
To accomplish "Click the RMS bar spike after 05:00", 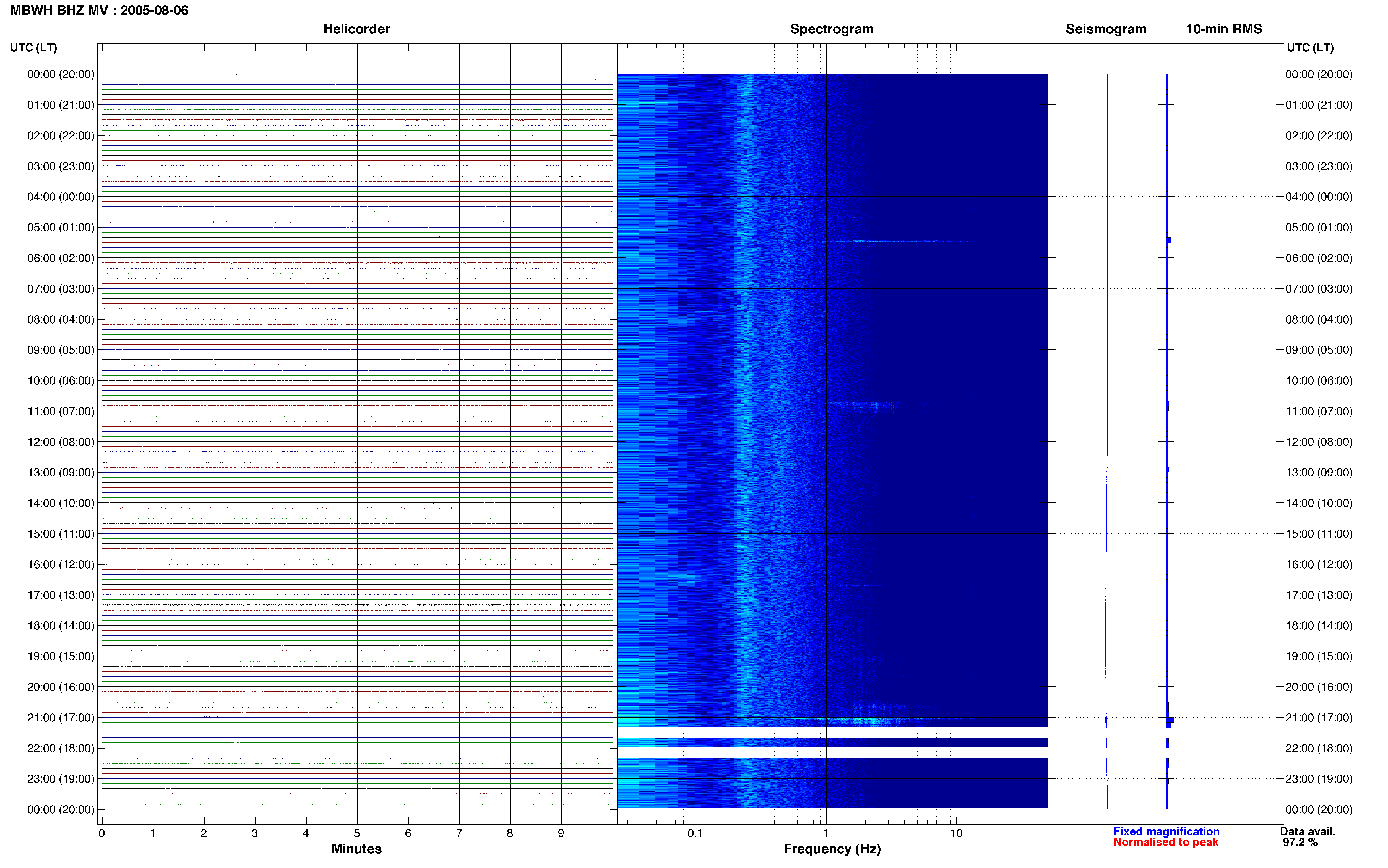I will click(x=1169, y=240).
